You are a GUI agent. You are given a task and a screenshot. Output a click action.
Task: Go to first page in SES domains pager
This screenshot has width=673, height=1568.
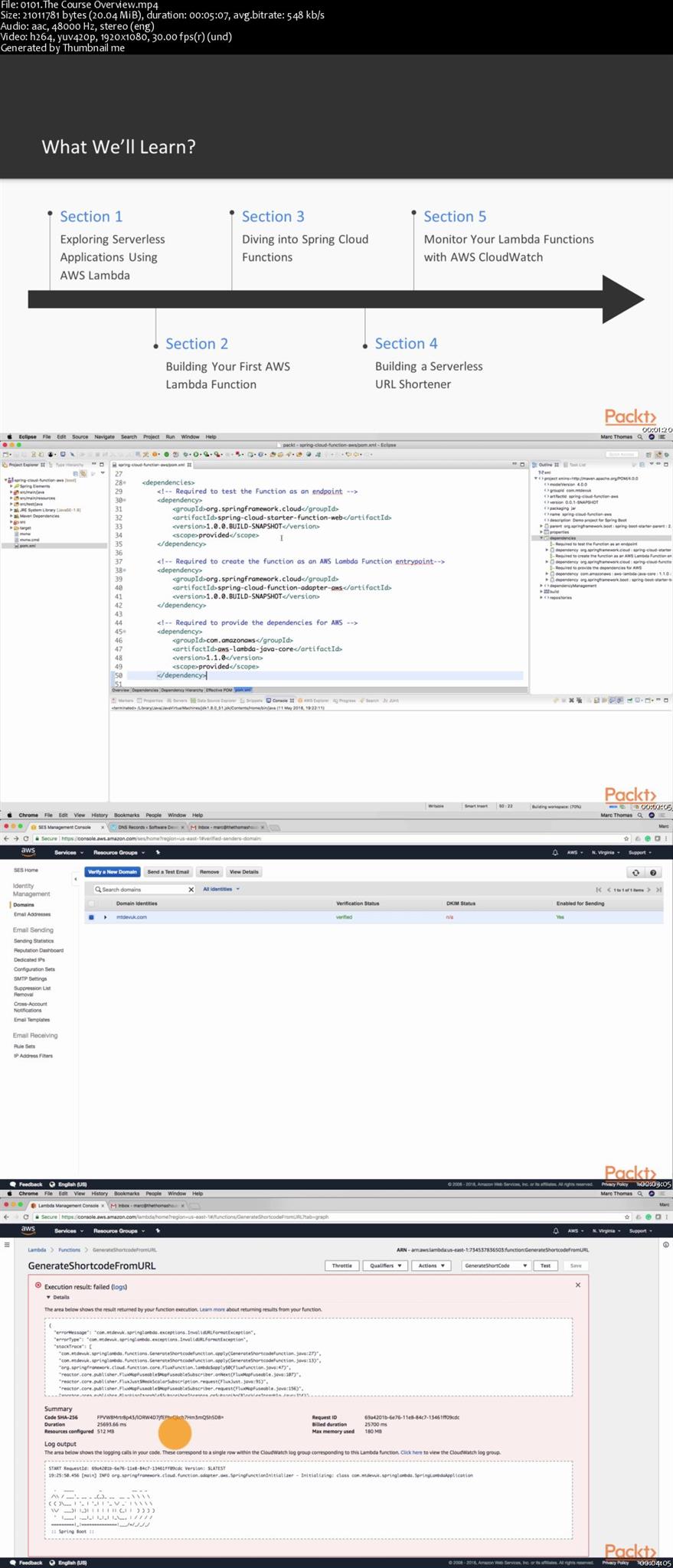tap(598, 889)
